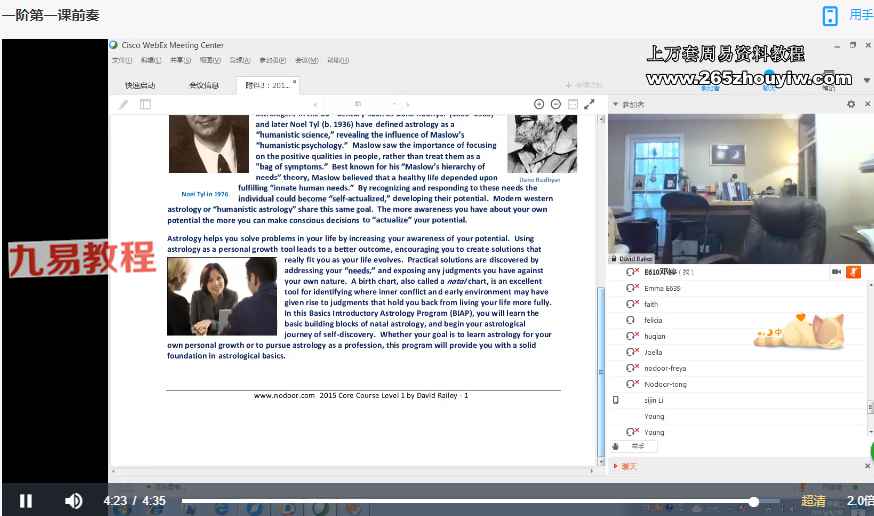The image size is (874, 516).
Task: Click muted headset icon beside Joella
Action: [x=632, y=352]
